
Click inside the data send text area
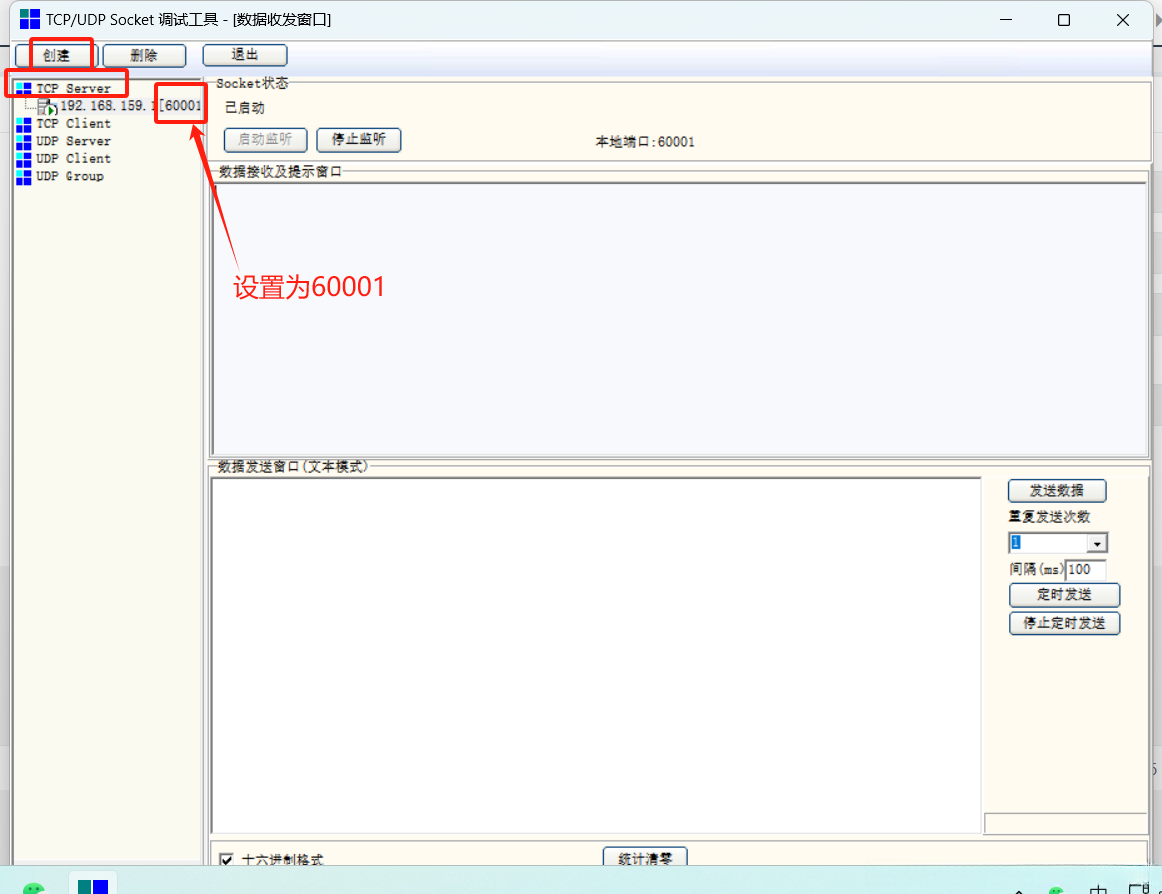tap(596, 655)
